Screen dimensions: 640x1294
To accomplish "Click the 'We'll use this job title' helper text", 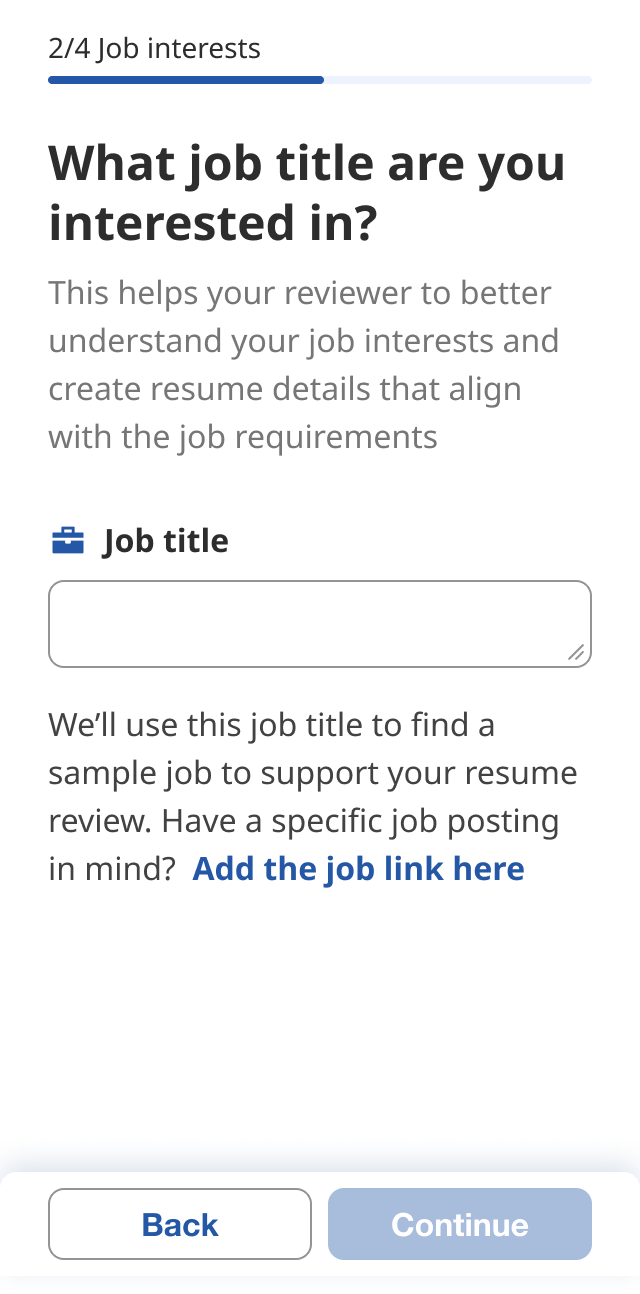I will pyautogui.click(x=271, y=723).
